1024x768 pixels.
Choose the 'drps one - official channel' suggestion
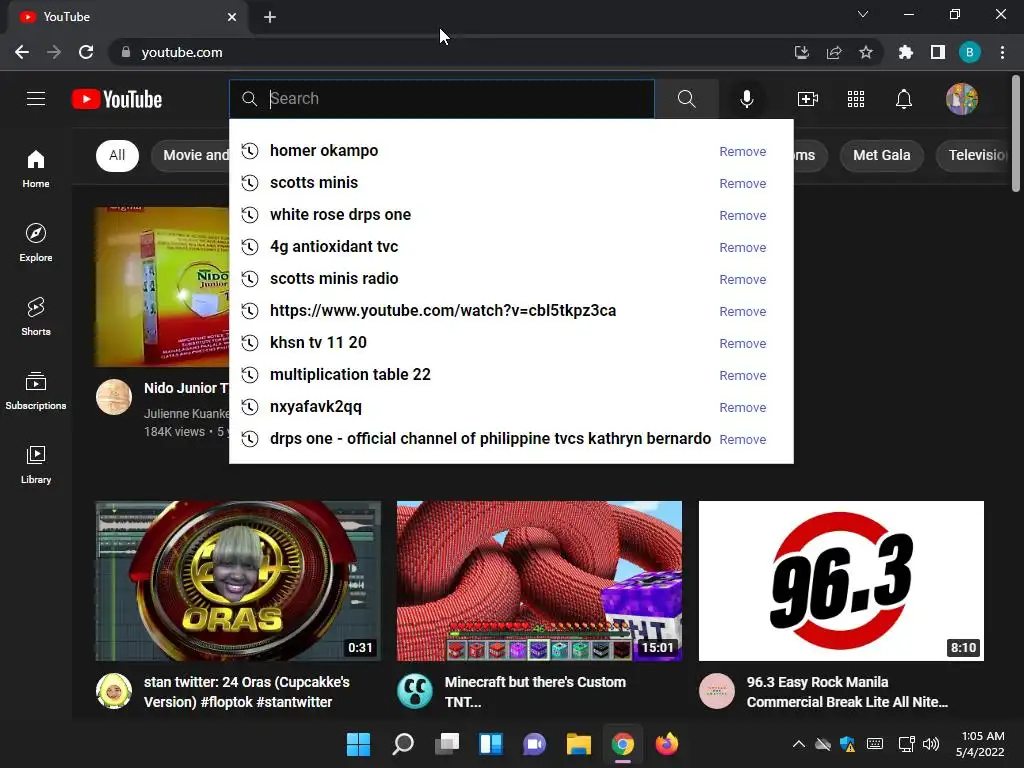tap(490, 439)
